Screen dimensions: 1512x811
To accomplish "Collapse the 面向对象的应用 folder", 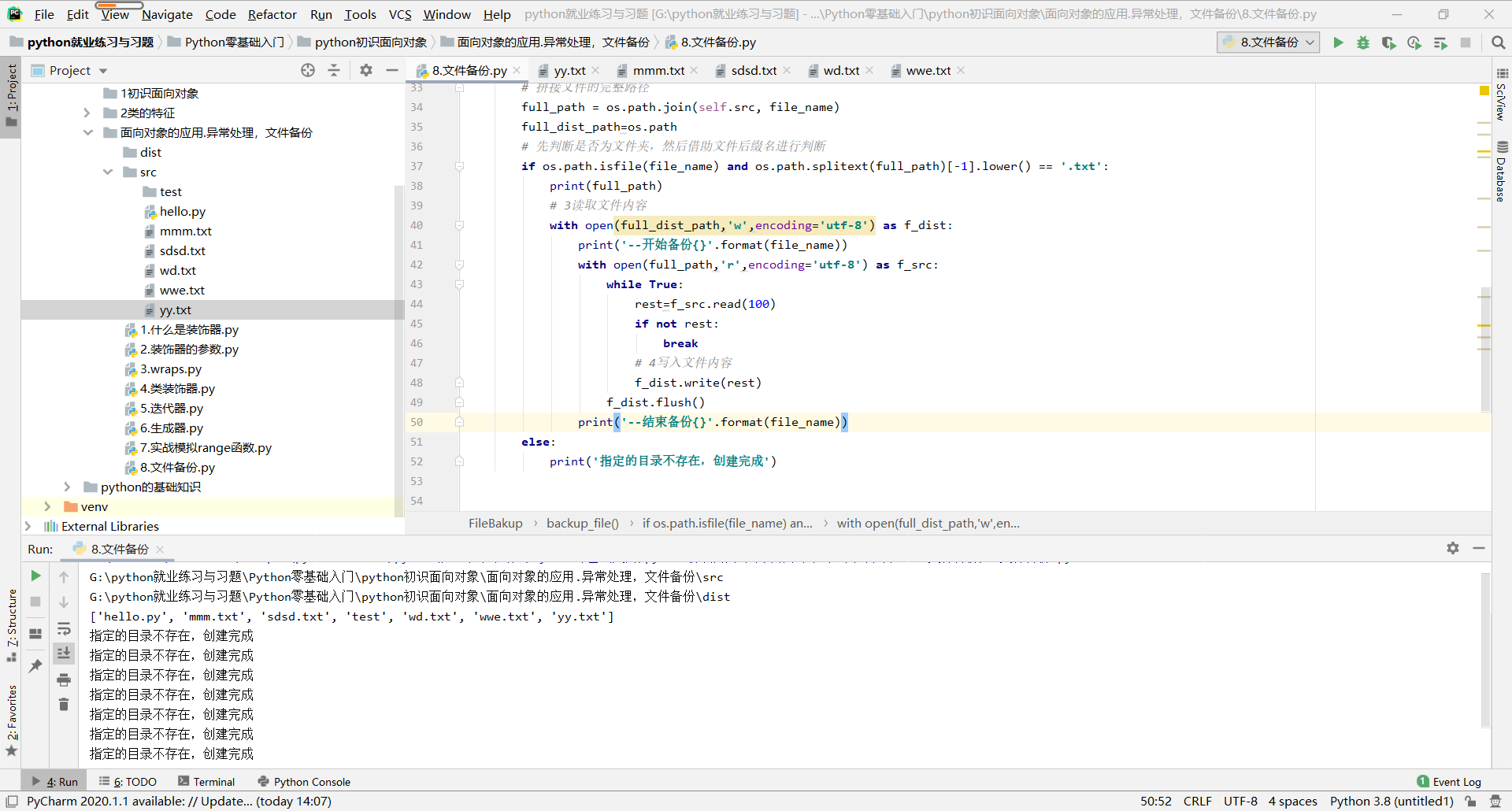I will [87, 133].
